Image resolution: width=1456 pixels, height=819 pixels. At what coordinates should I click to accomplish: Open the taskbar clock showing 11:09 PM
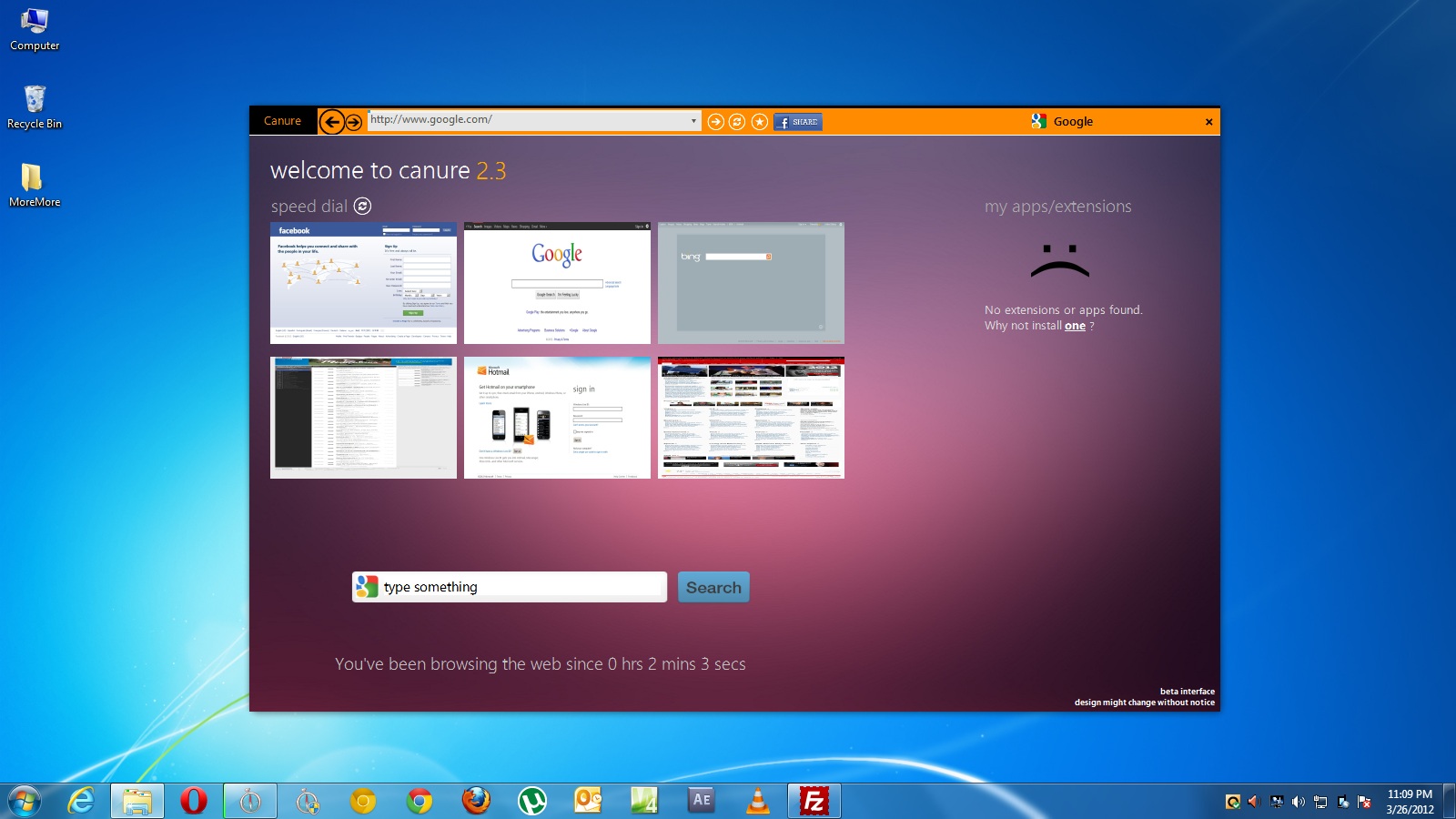tap(1410, 802)
